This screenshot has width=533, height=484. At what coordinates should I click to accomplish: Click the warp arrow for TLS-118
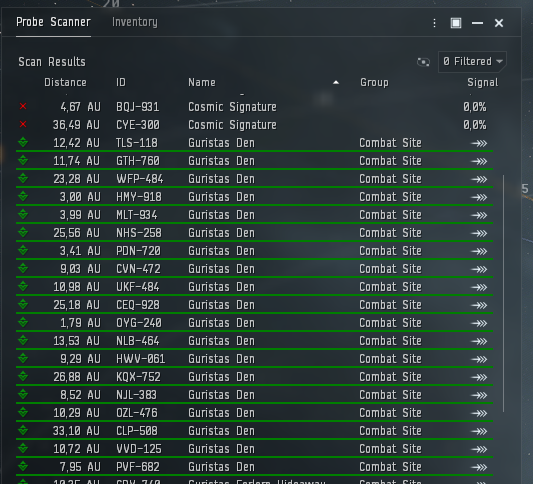pos(479,143)
